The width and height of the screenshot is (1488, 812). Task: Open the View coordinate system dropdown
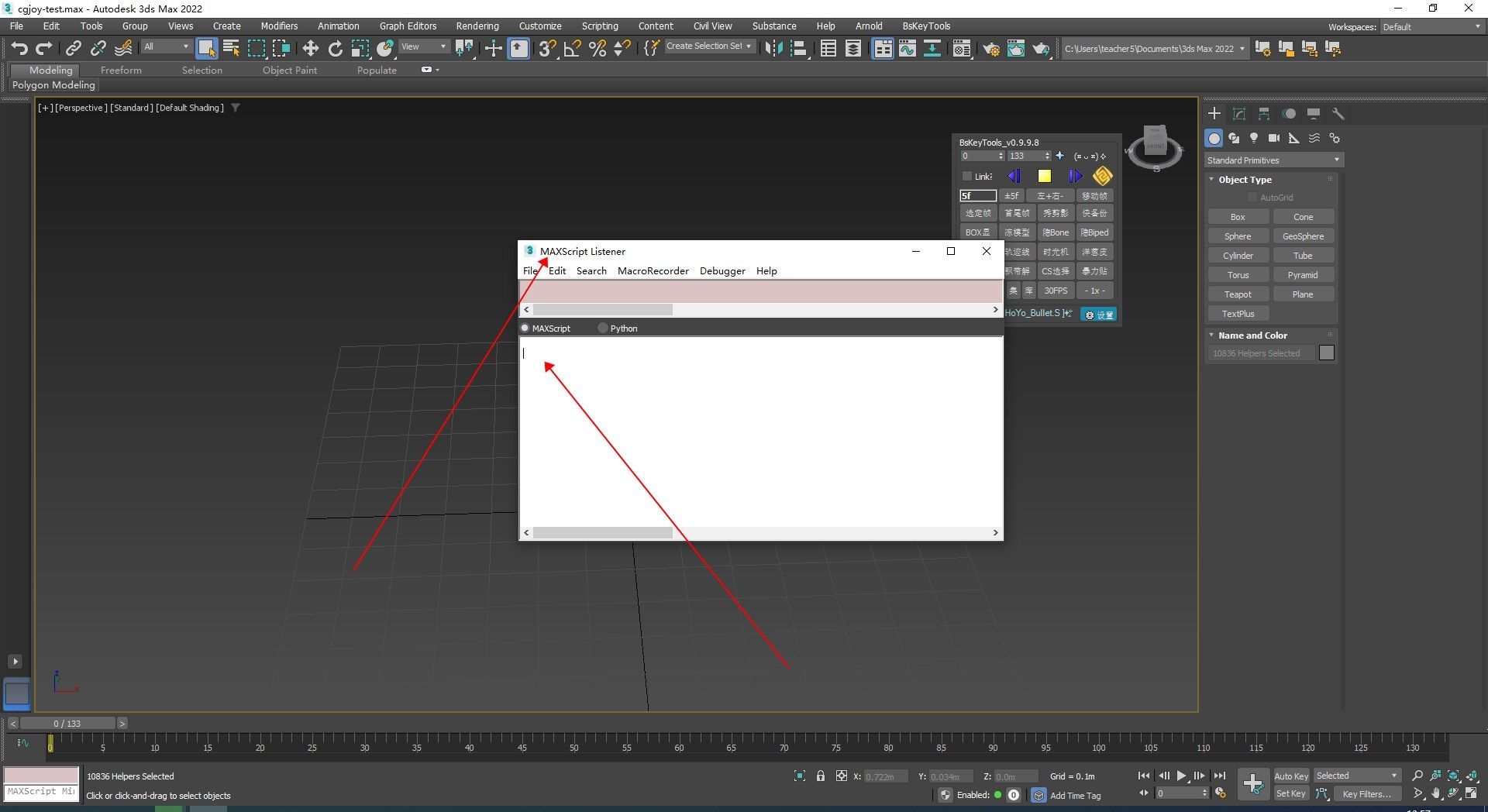click(x=423, y=46)
